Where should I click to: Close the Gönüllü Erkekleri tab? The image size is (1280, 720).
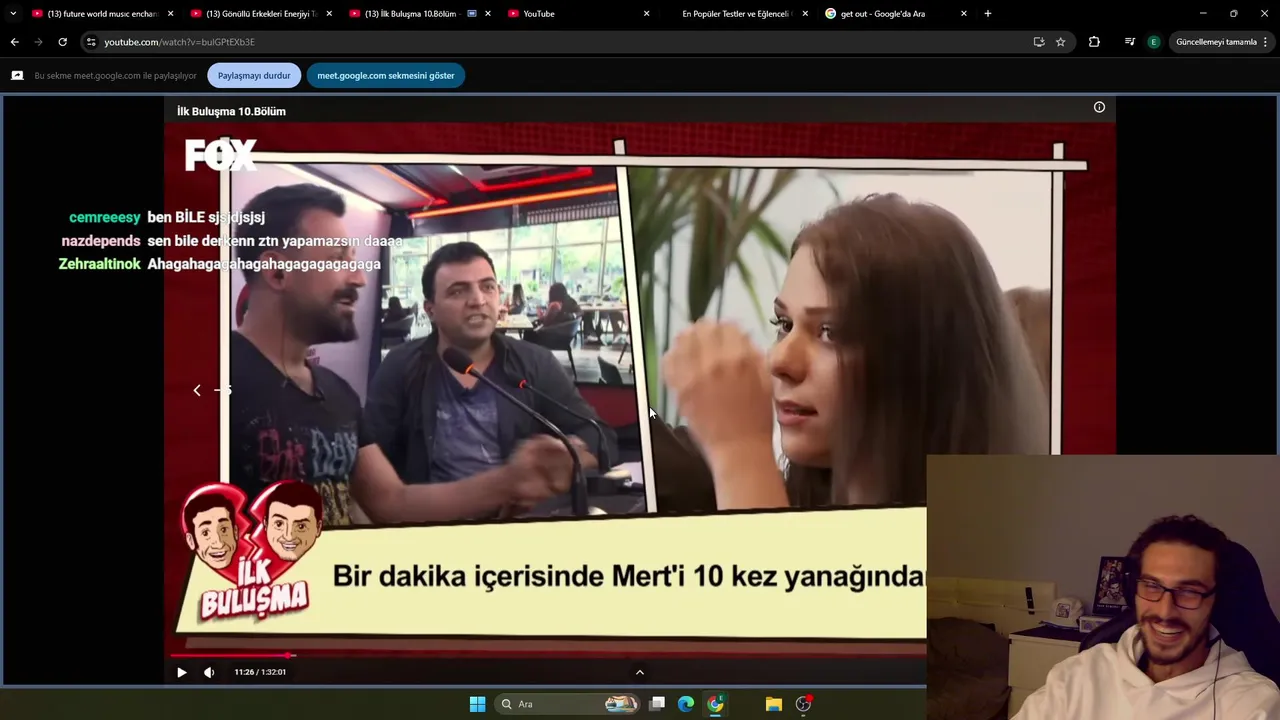click(329, 14)
